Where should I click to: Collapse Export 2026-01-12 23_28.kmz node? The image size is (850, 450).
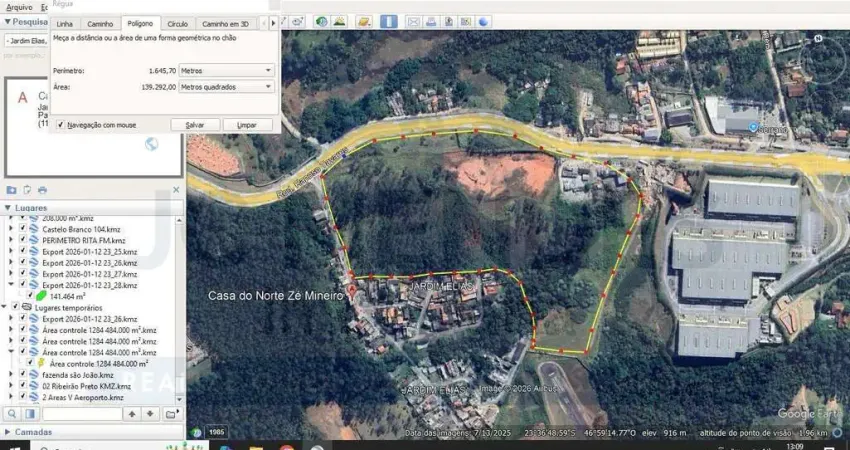[x=11, y=285]
